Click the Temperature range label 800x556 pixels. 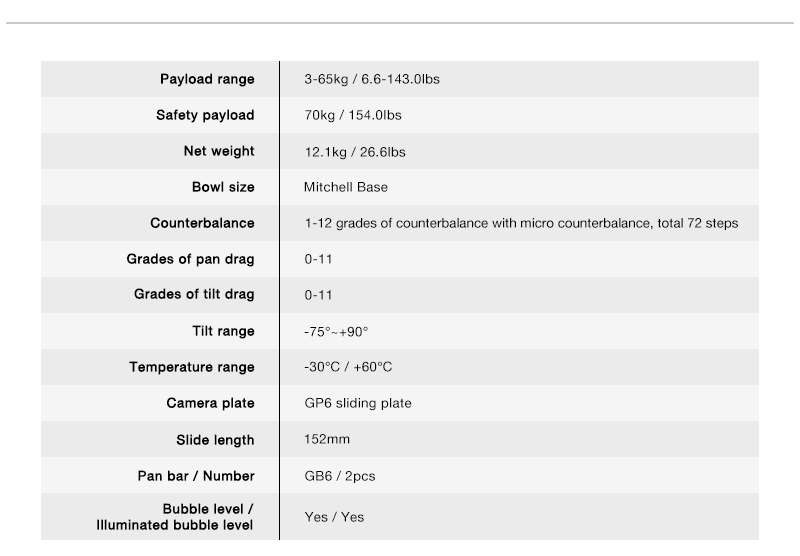[x=191, y=367]
